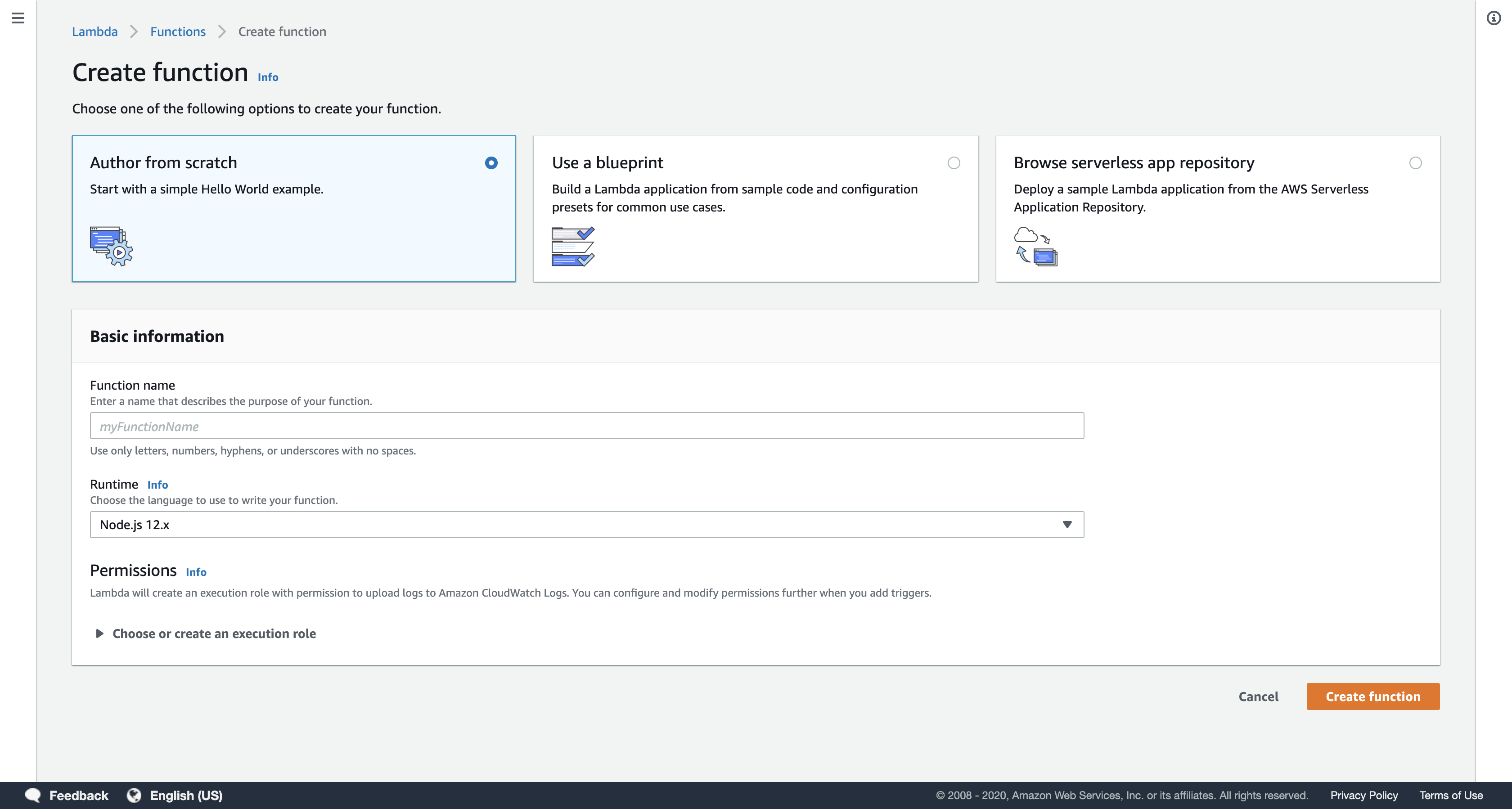Click the blueprint checklist illustration icon
Screen dimensions: 1512x809
click(573, 246)
